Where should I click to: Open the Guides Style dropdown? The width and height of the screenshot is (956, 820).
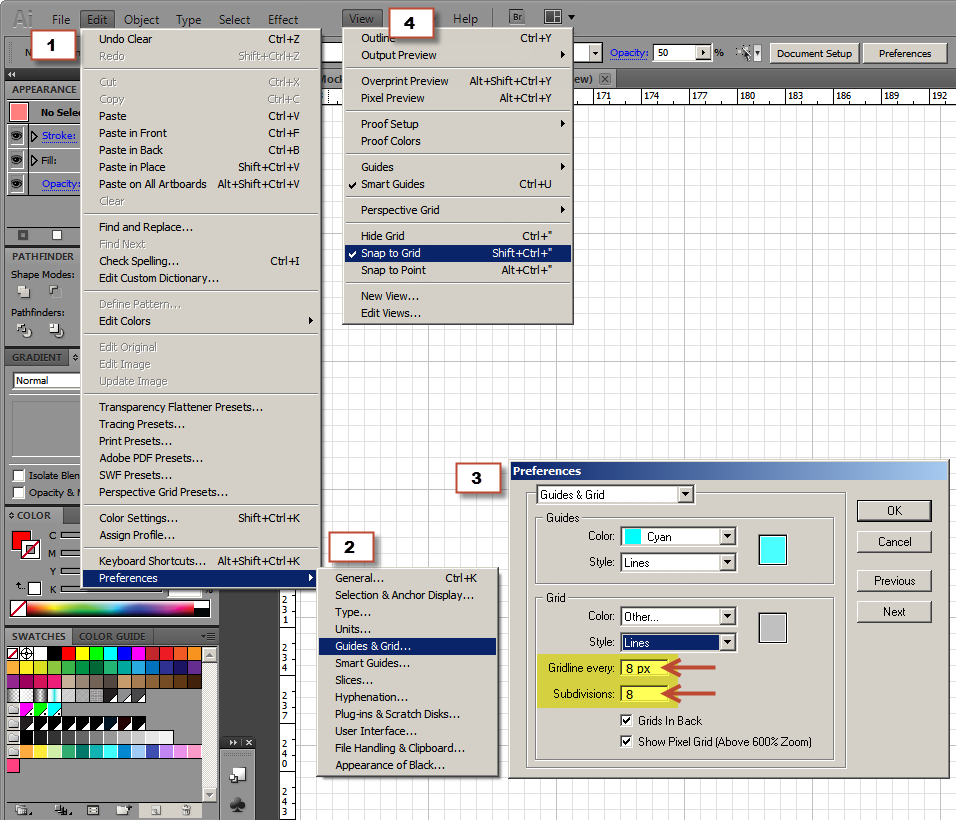click(x=727, y=562)
